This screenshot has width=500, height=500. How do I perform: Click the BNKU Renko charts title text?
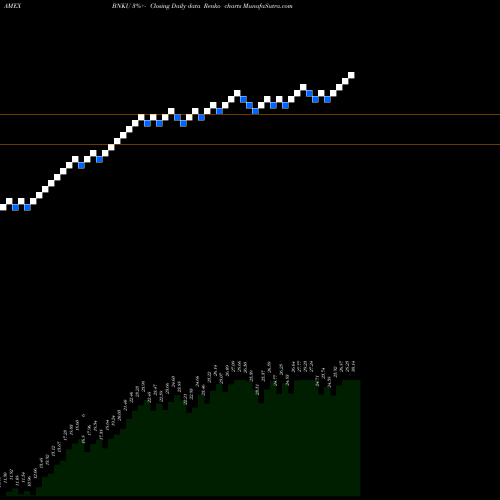pyautogui.click(x=202, y=6)
